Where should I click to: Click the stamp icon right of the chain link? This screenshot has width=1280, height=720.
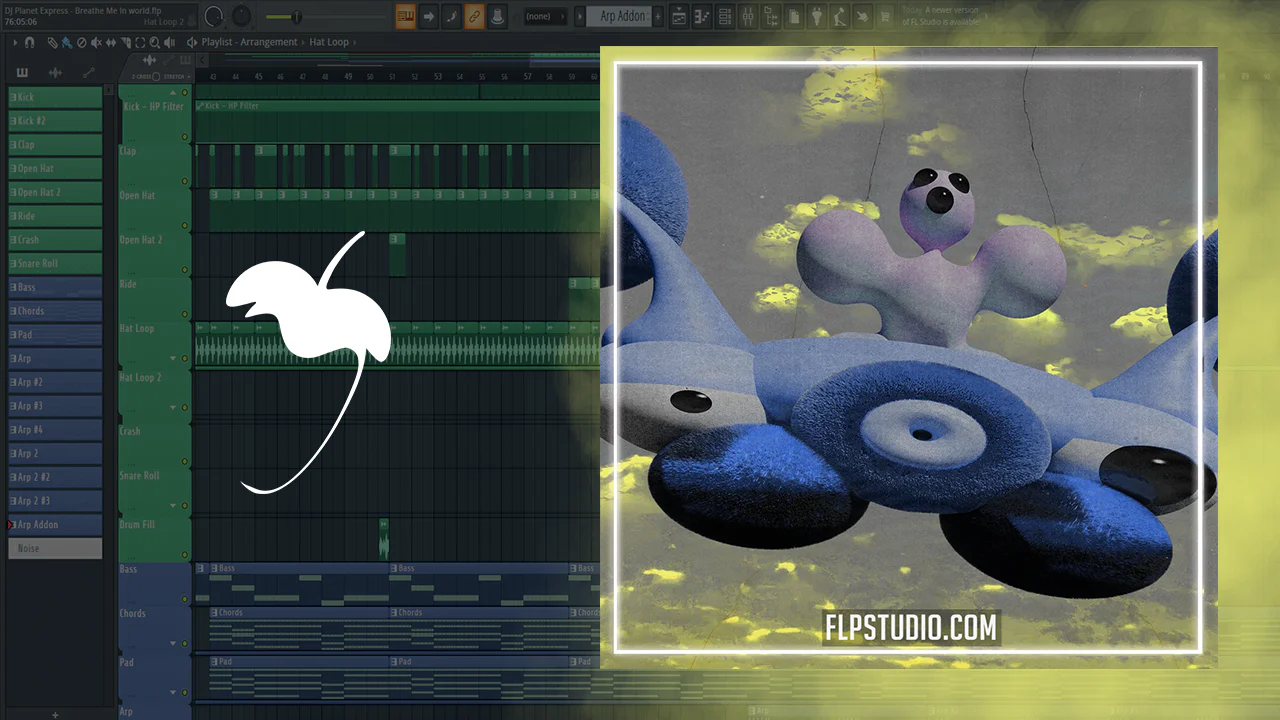497,16
